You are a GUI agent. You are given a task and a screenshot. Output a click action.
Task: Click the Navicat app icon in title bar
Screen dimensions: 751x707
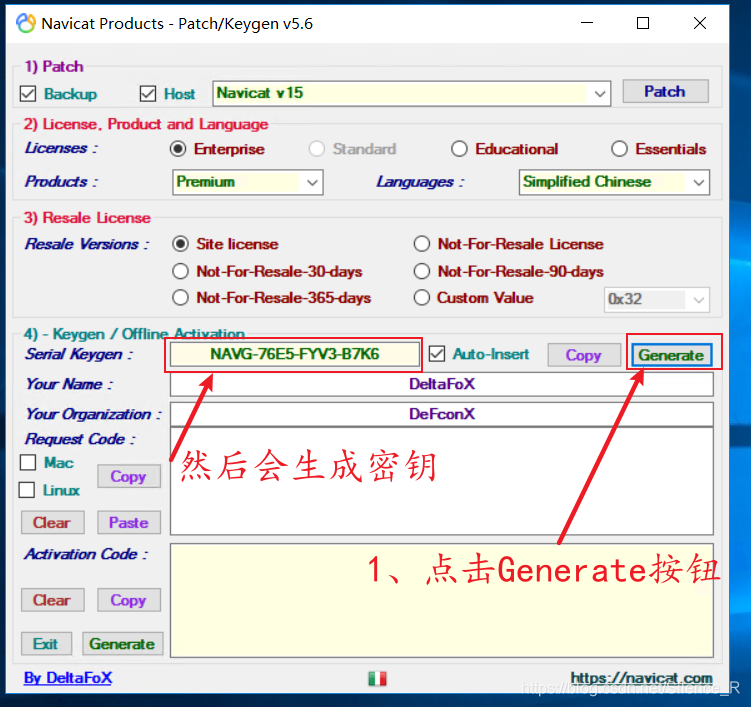pos(25,23)
